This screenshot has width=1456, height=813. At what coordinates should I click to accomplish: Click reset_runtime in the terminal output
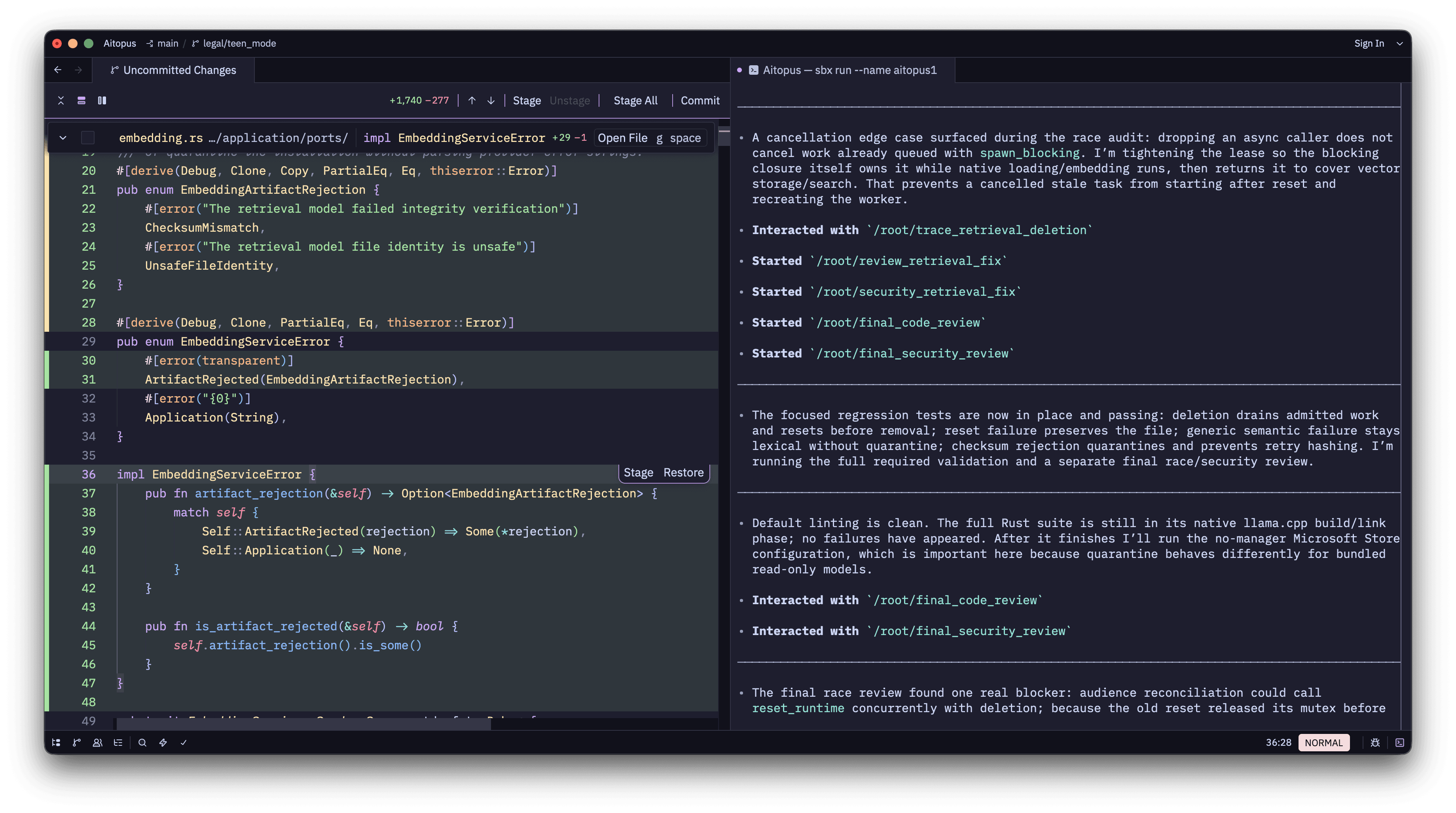click(x=798, y=708)
